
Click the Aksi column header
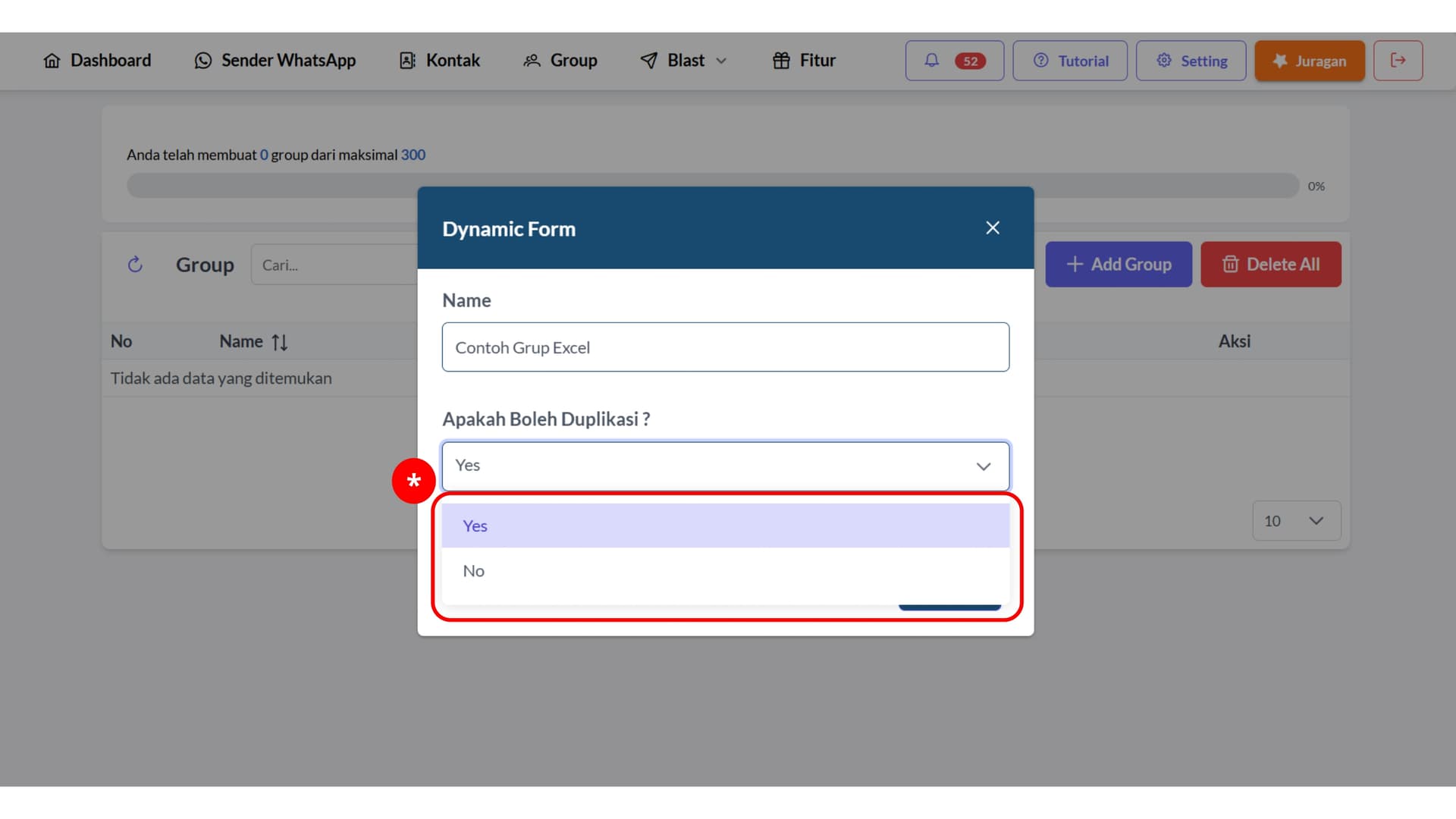(1235, 341)
